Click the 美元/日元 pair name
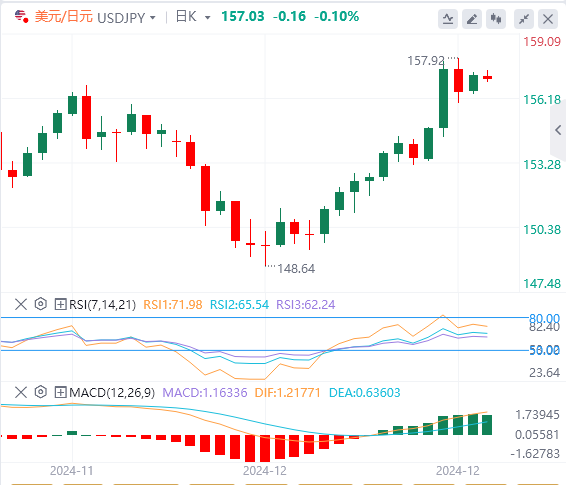566x485 pixels. coord(64,17)
